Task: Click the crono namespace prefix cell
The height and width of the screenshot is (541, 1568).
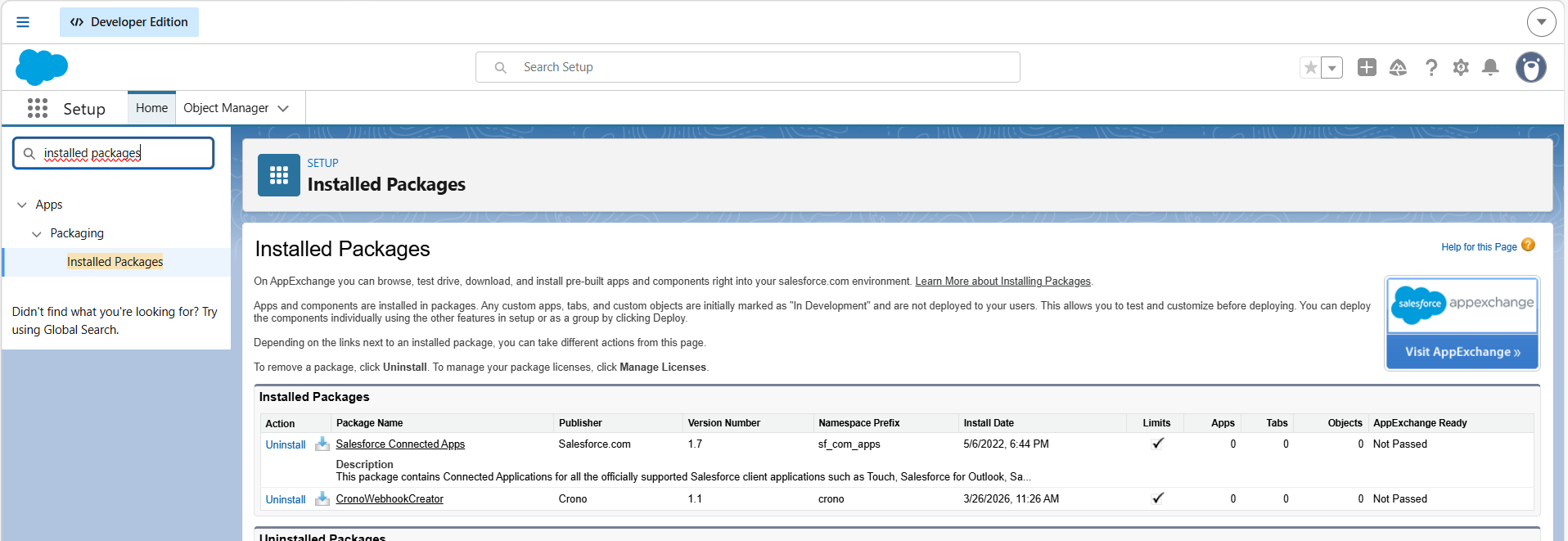Action: pos(831,499)
